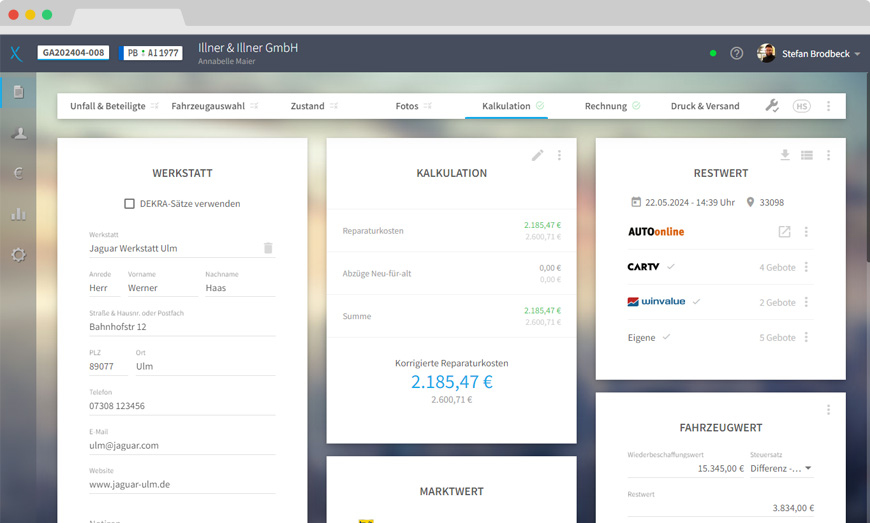This screenshot has height=523, width=870.
Task: Open the settings gear in left sidebar
Action: [x=18, y=254]
